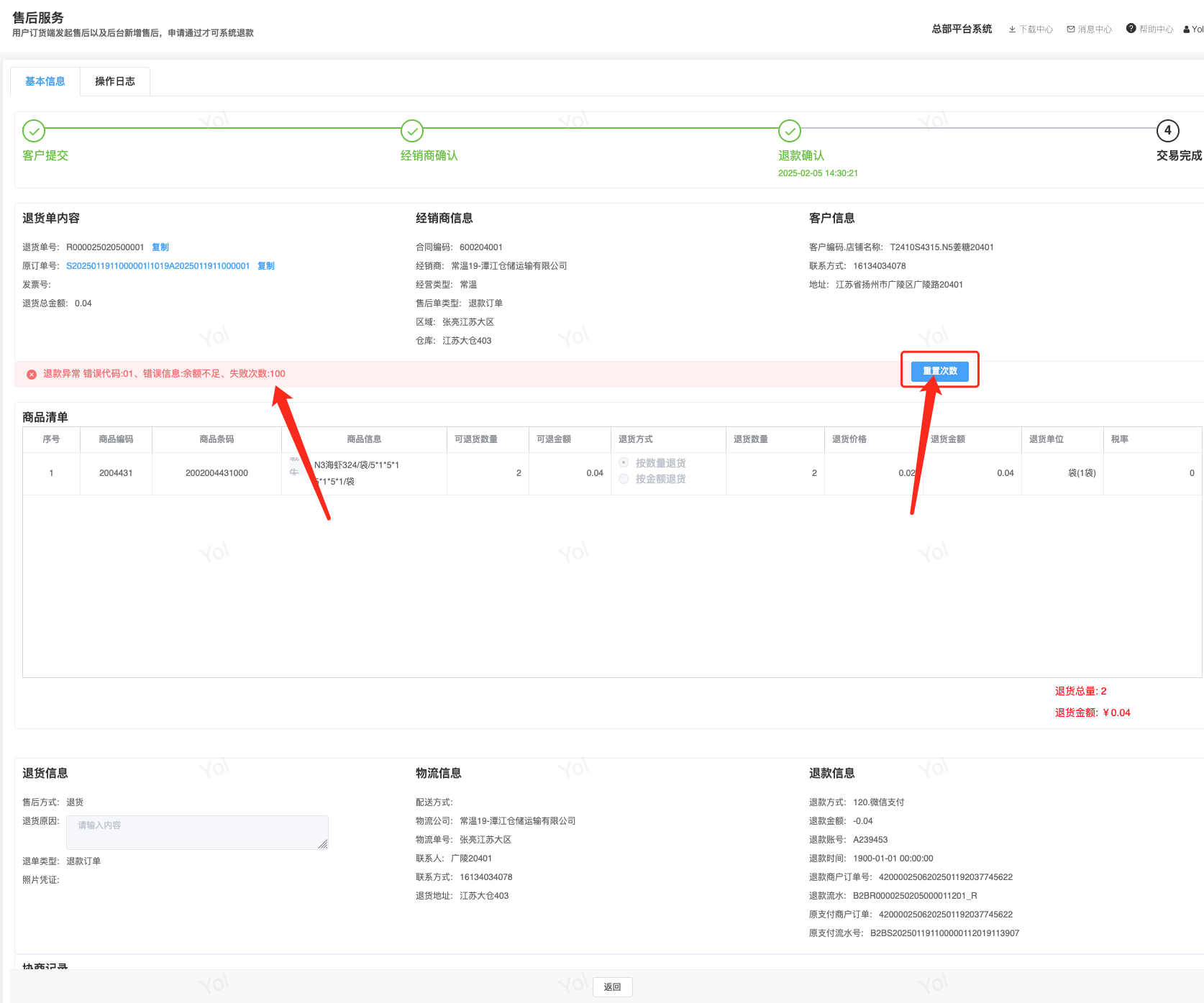Switch to the 基本信息 tab
1204x1003 pixels.
pos(45,81)
